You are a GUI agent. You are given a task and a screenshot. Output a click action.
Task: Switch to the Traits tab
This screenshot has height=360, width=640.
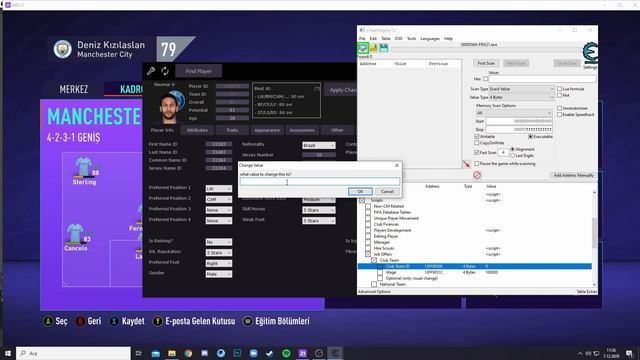(x=232, y=130)
